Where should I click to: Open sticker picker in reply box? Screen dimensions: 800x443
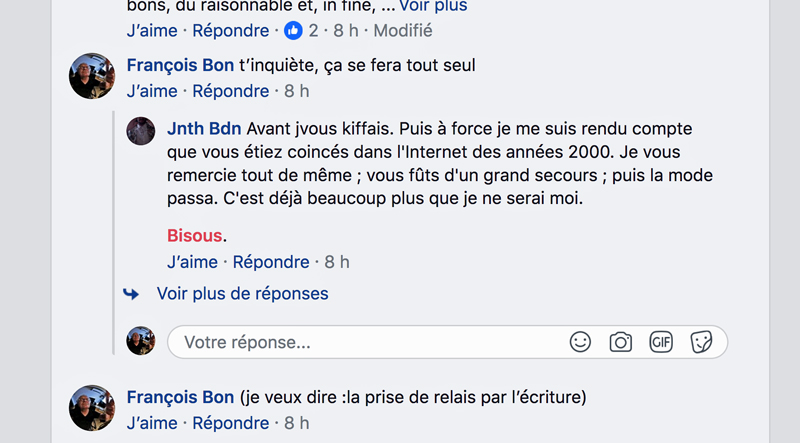[x=701, y=342]
